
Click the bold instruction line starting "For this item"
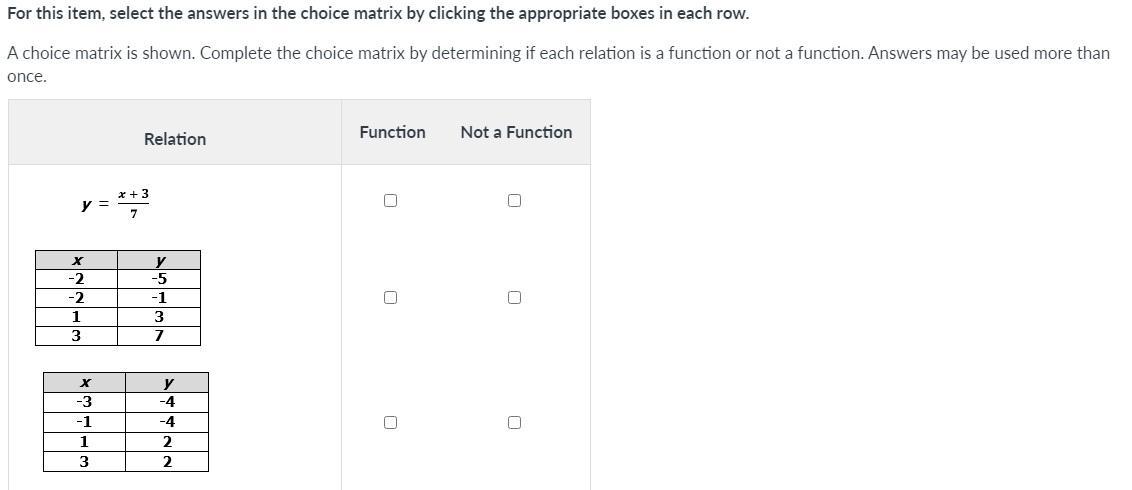coord(378,14)
